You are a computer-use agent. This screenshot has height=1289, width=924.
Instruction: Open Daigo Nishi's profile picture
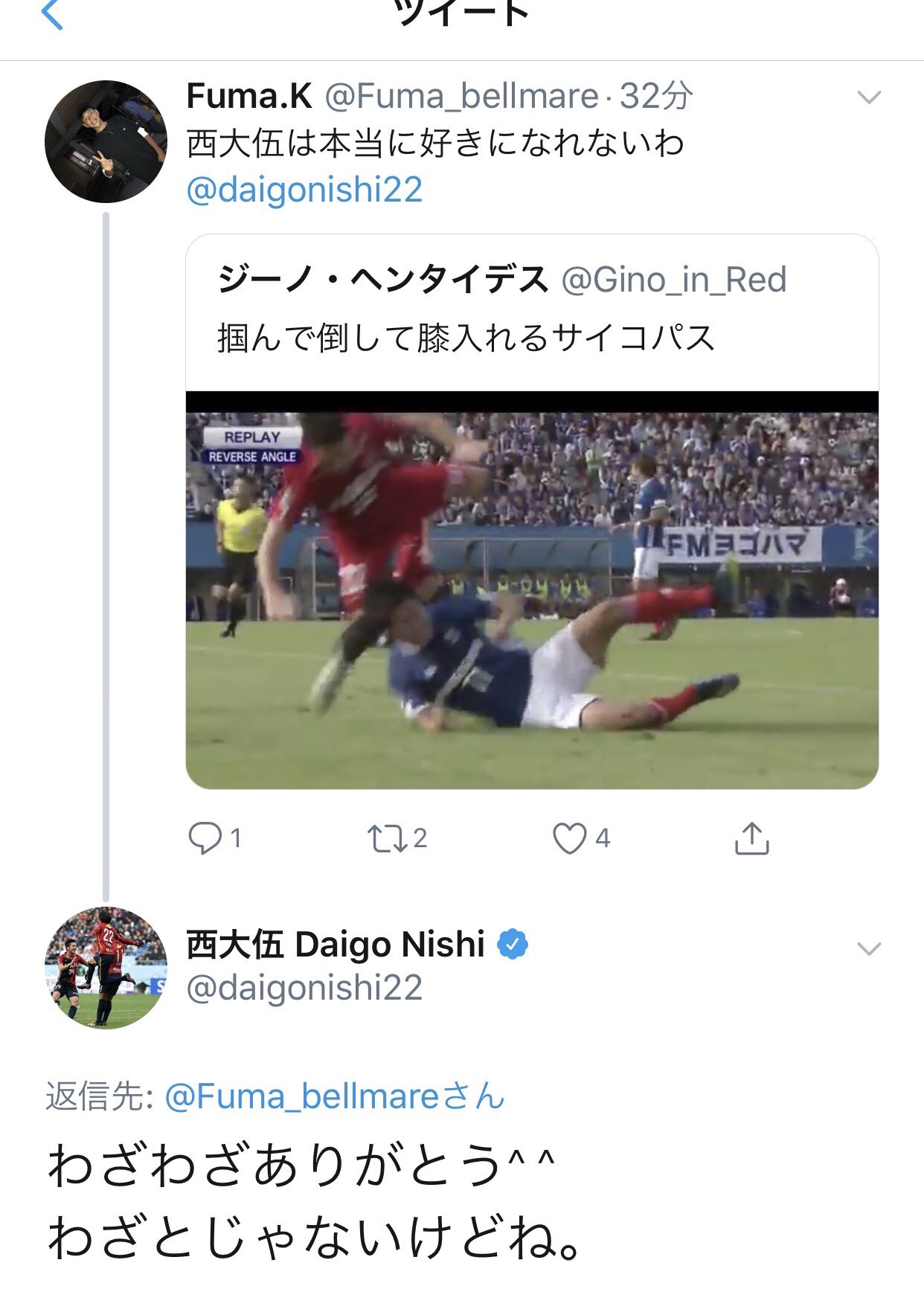106,968
